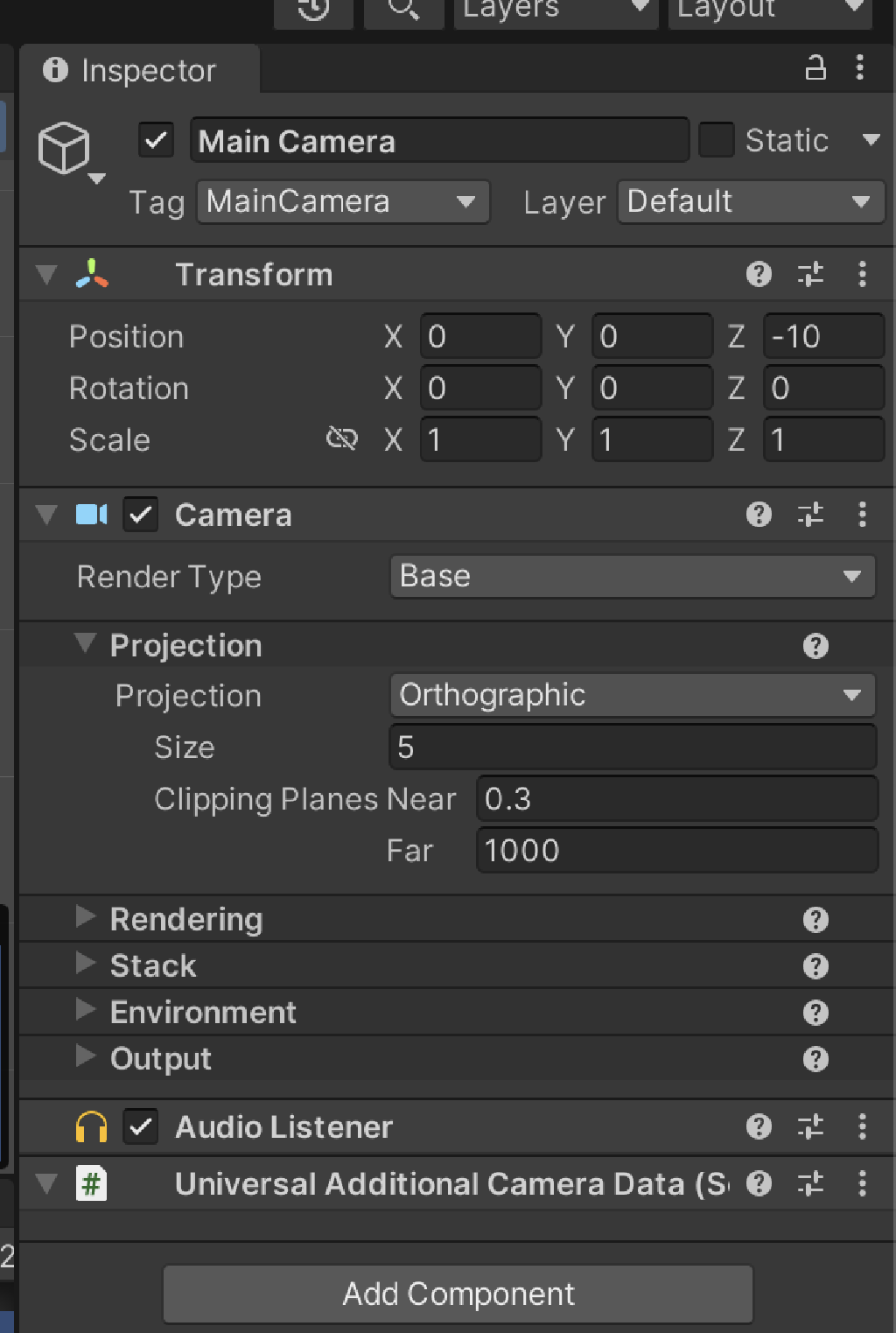Image resolution: width=896 pixels, height=1333 pixels.
Task: Click Scale Y field
Action: click(x=652, y=439)
